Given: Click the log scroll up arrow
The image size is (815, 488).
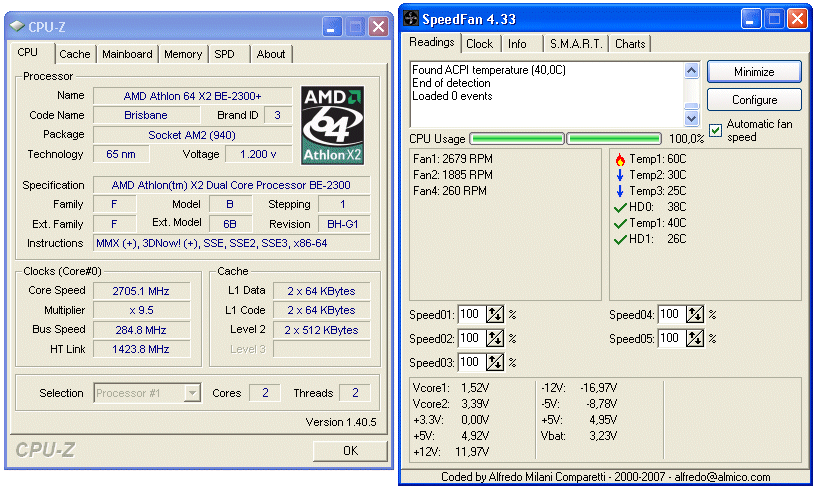Looking at the screenshot, I should click(691, 70).
